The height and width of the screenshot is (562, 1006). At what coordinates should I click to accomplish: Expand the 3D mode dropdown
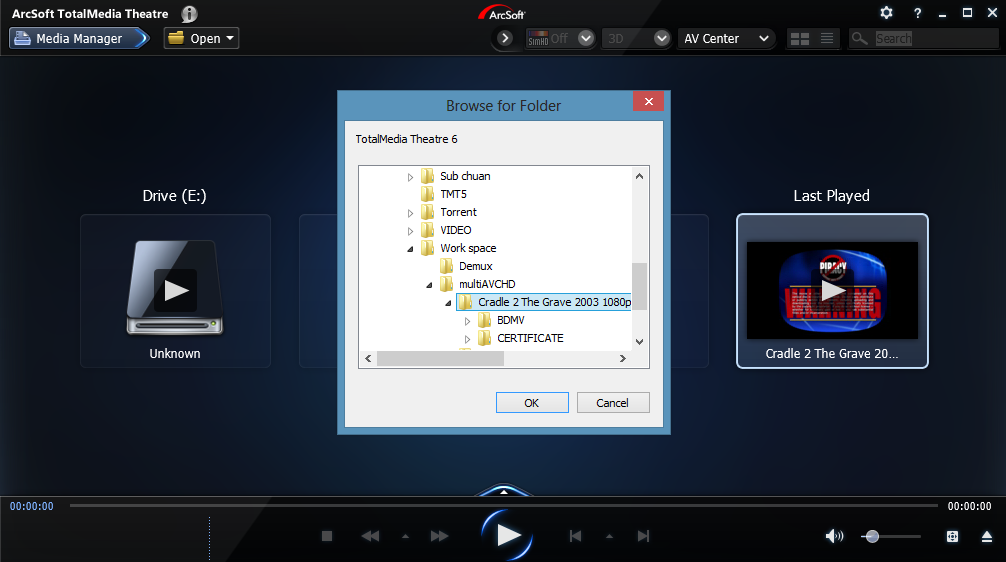[x=661, y=38]
